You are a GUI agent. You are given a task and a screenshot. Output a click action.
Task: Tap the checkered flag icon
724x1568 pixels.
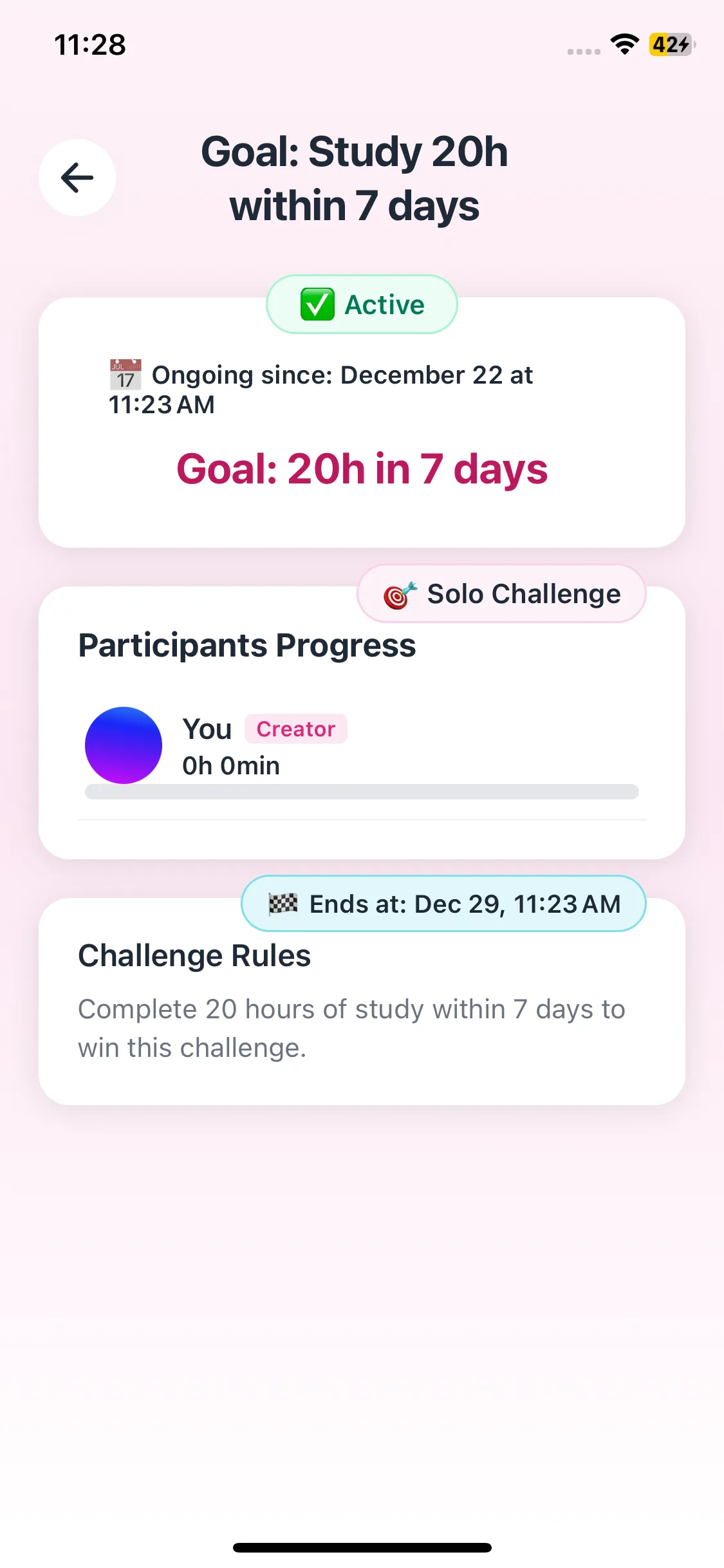pyautogui.click(x=283, y=904)
